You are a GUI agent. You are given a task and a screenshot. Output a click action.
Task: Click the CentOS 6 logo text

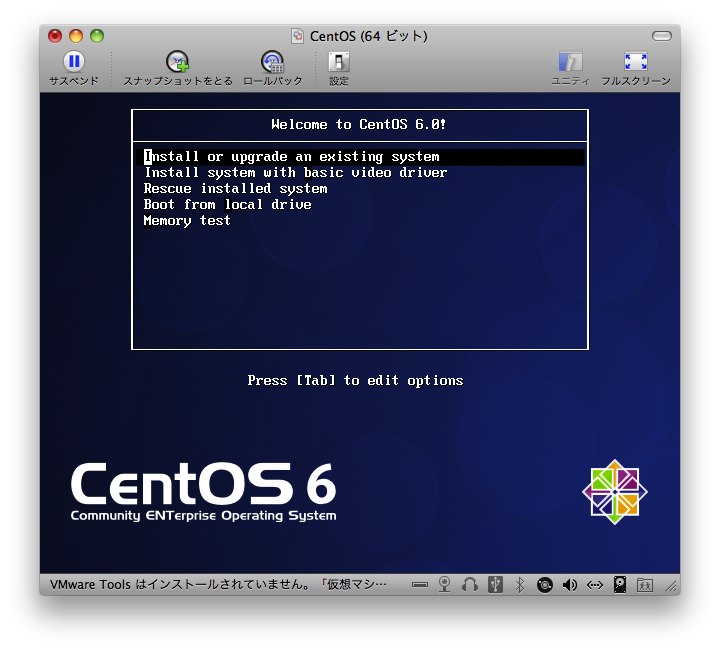click(x=203, y=491)
